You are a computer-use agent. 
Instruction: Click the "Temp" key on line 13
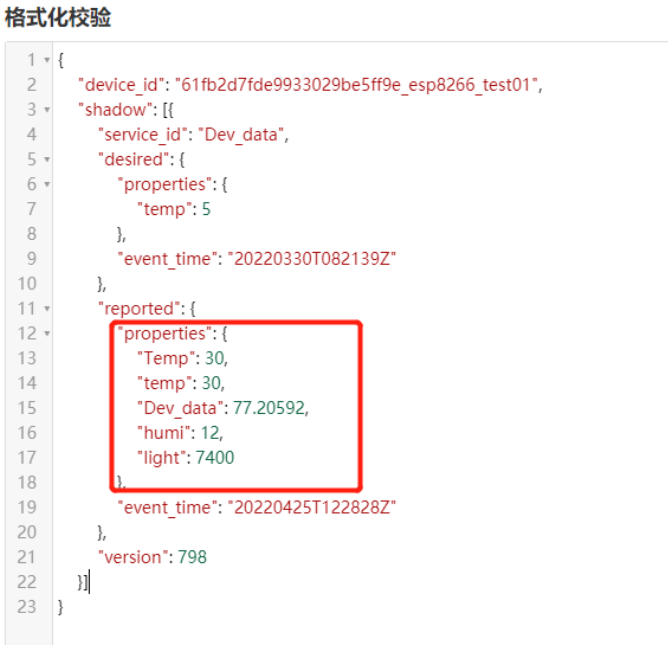[x=166, y=358]
